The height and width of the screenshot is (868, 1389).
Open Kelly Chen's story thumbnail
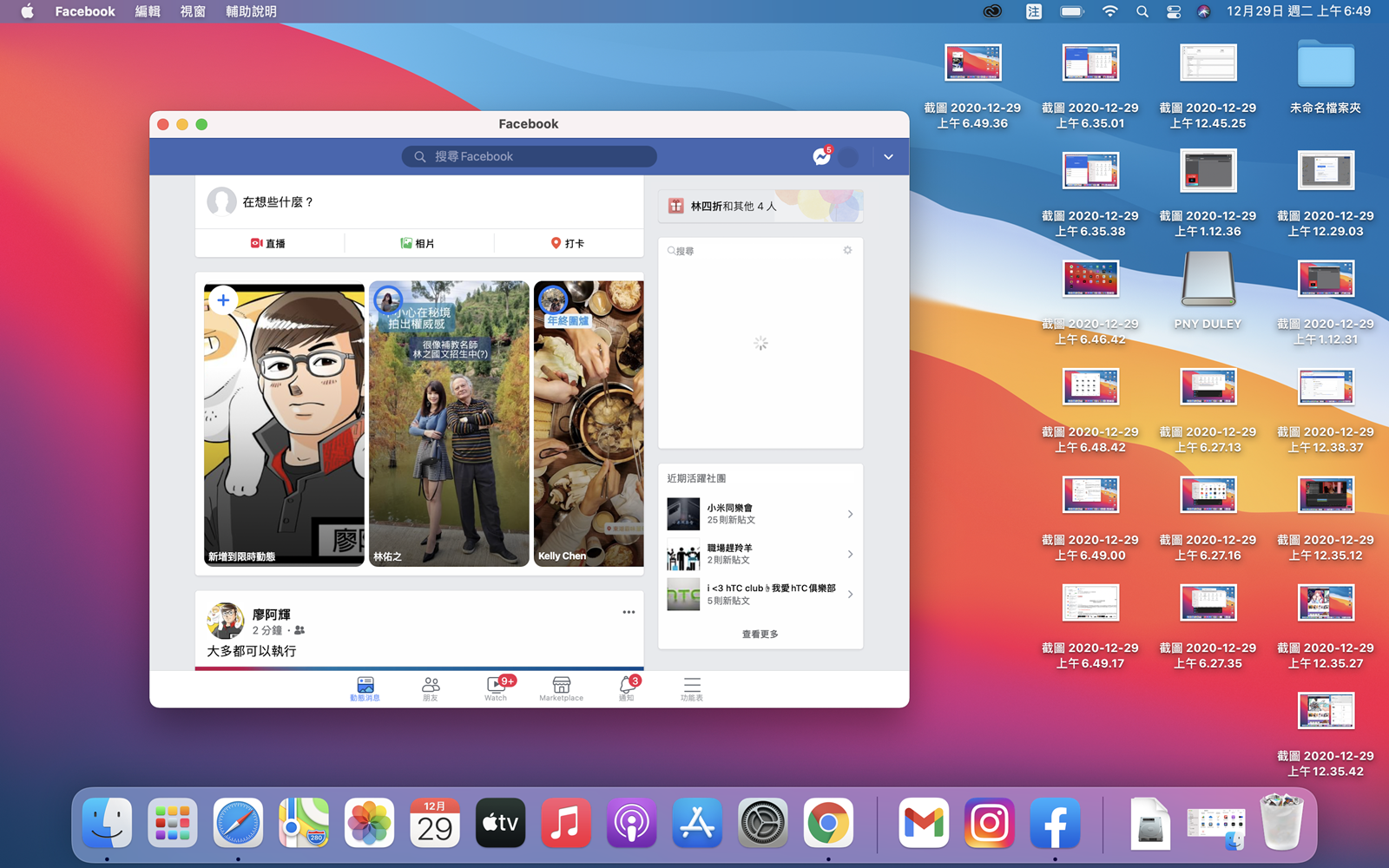(589, 424)
